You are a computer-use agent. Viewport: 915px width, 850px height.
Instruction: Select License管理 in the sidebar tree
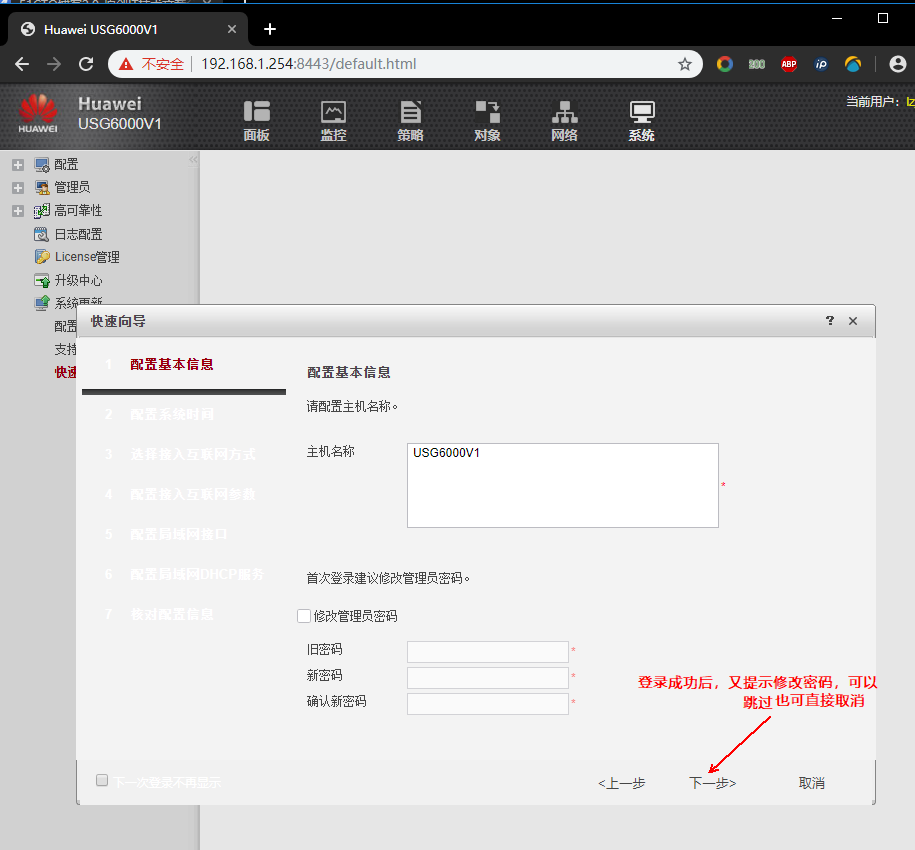click(x=87, y=257)
